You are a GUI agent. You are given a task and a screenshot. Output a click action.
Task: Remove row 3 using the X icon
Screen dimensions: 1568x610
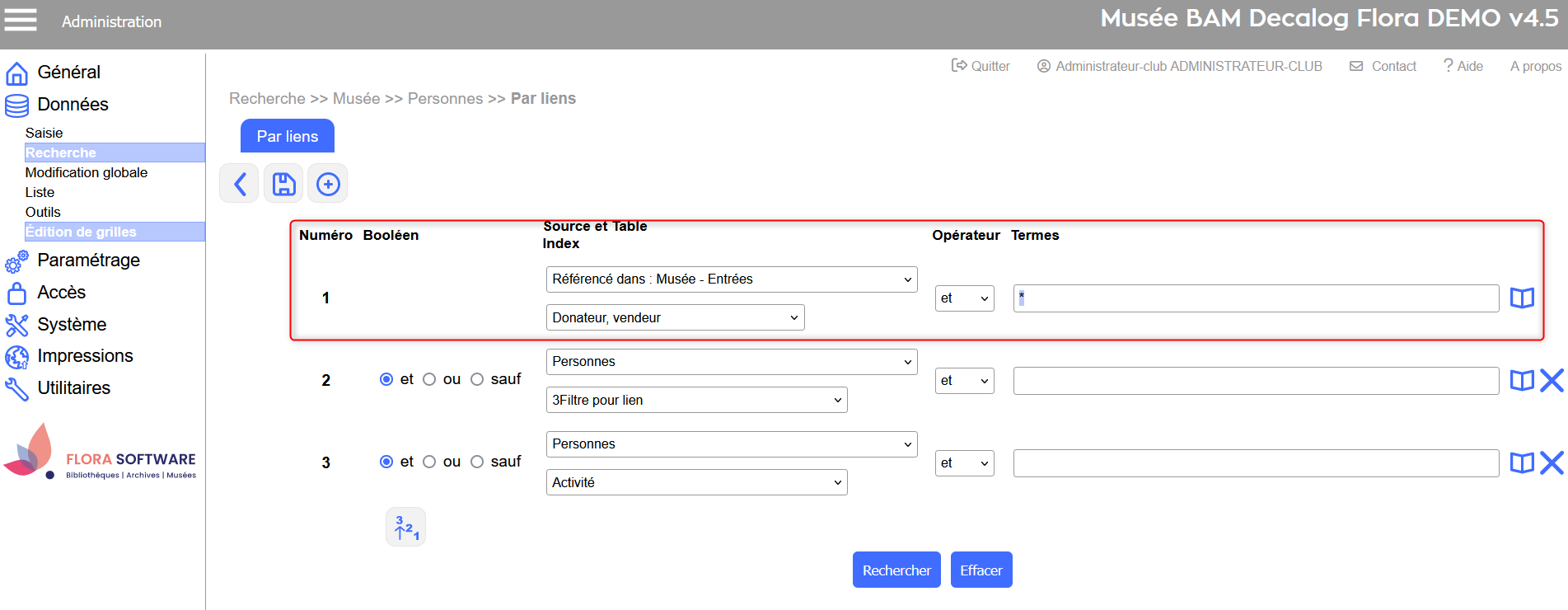point(1552,462)
